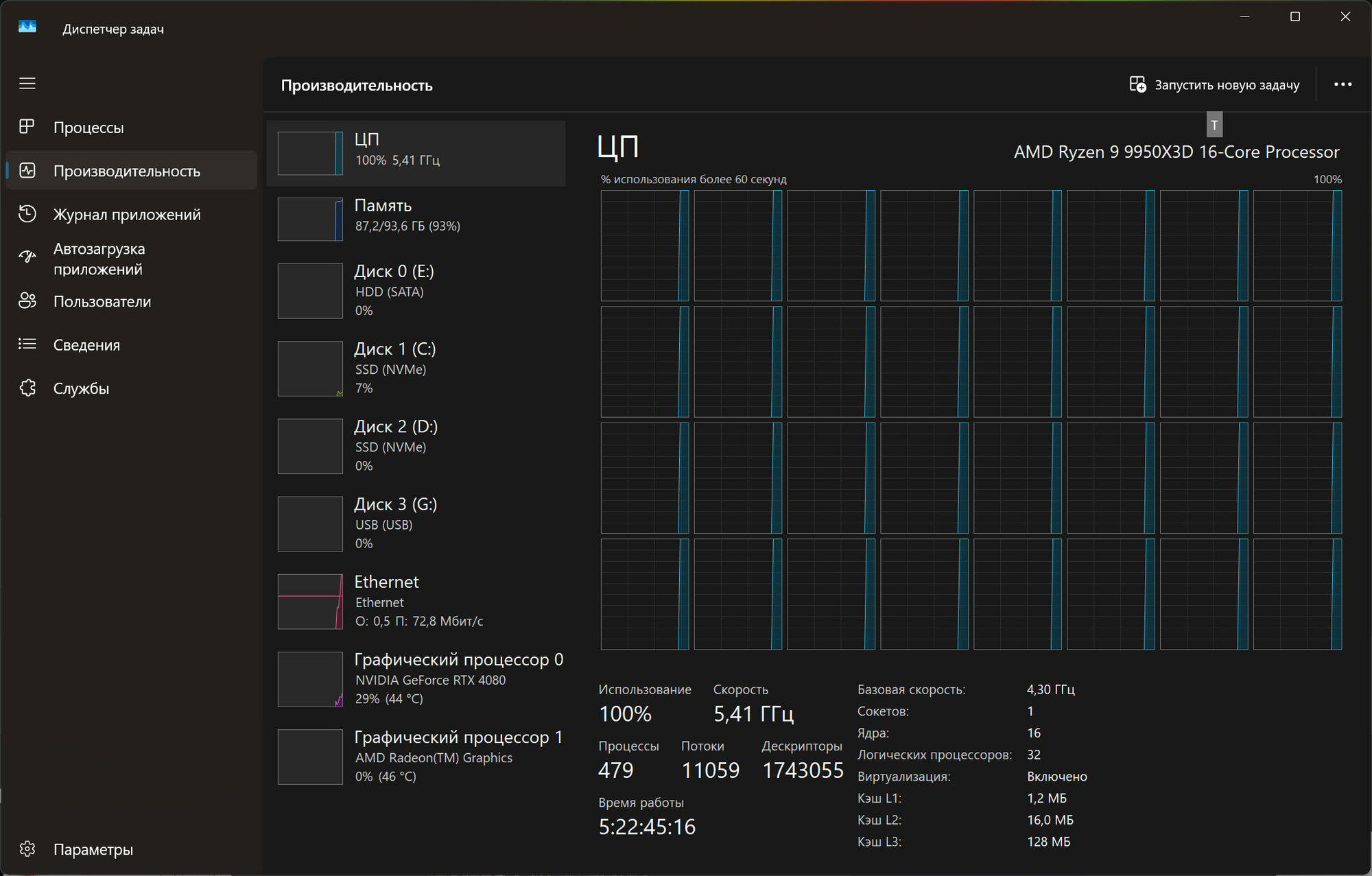Screen dimensions: 1372x876
Task: Click the Ядра value 16
Action: click(1033, 733)
